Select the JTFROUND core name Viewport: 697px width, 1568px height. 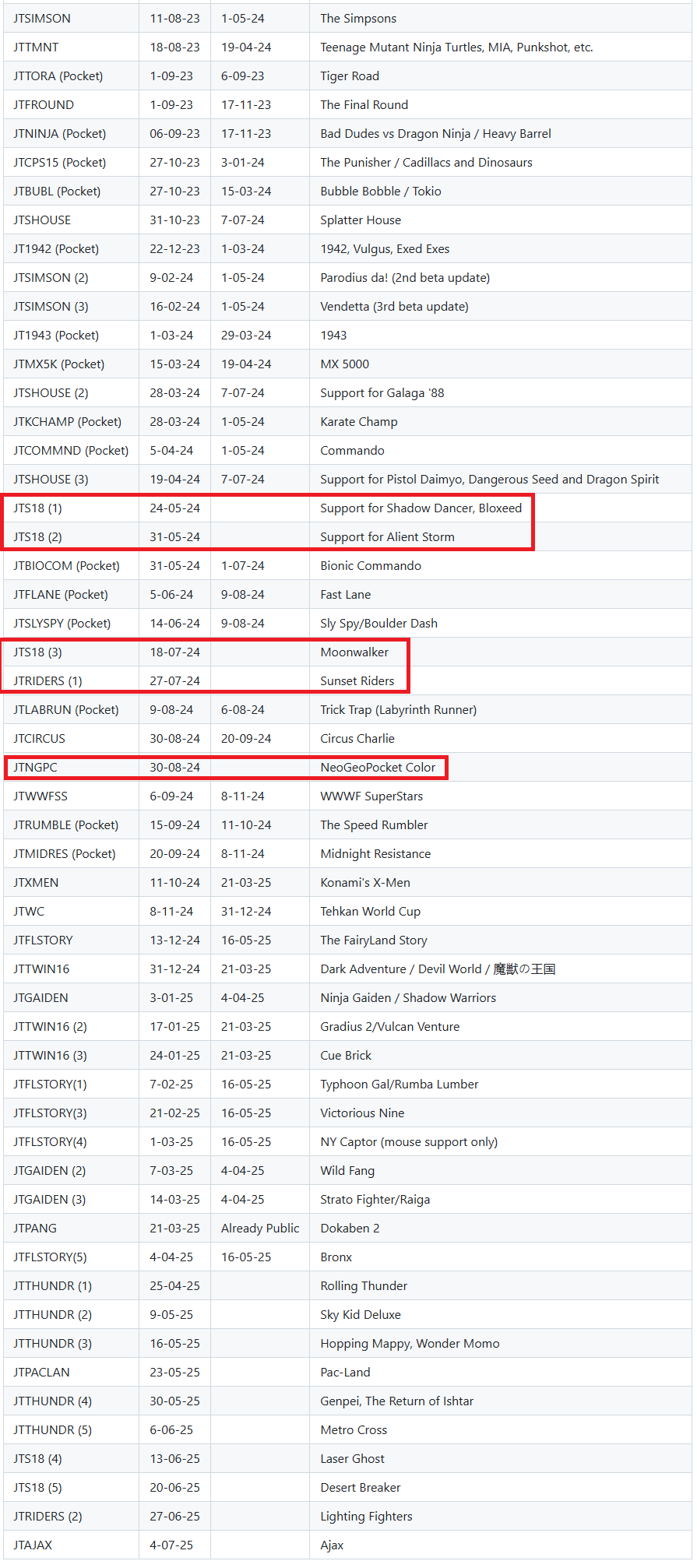[44, 105]
